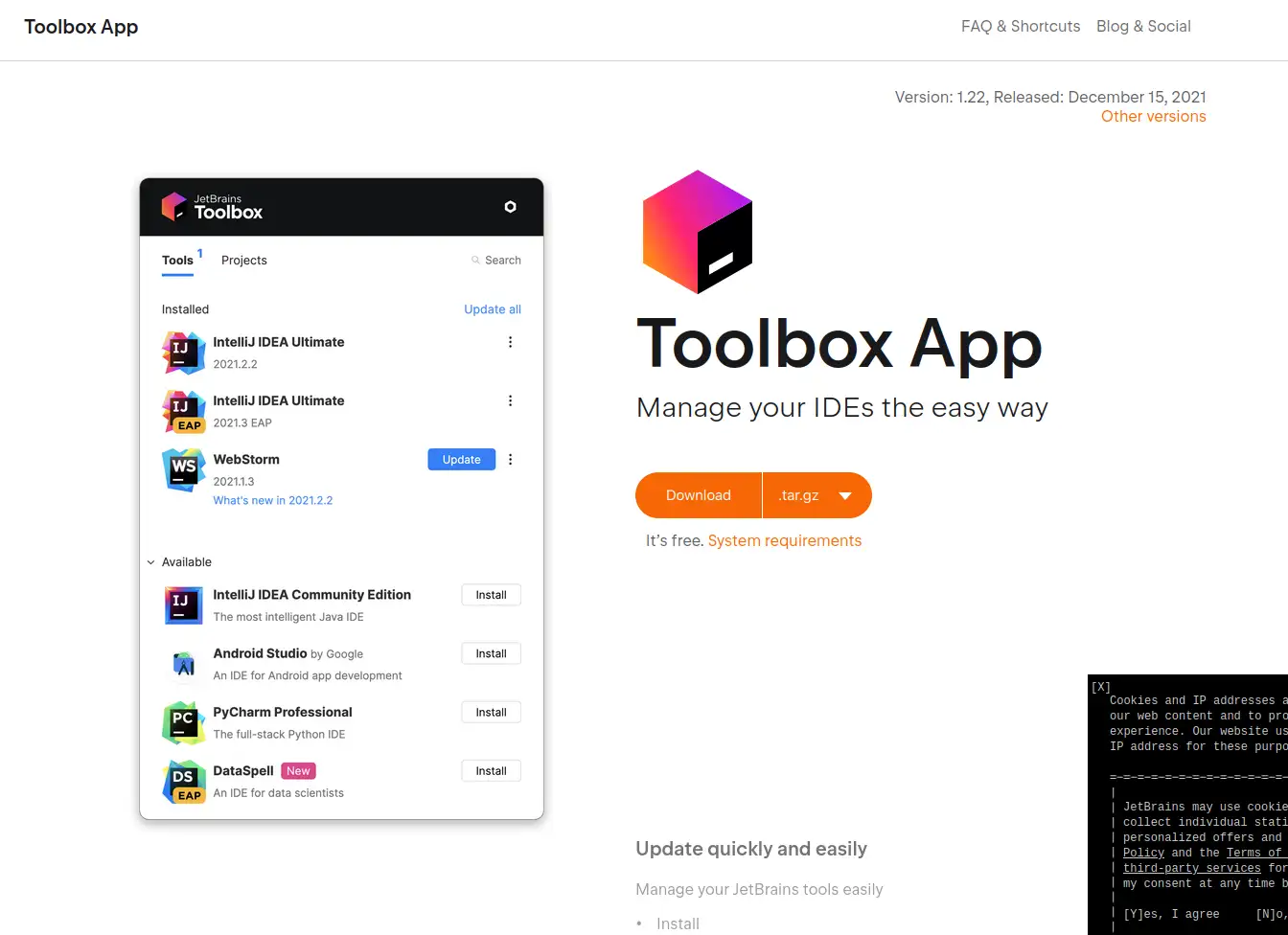Close cookie banner with [X]
The height and width of the screenshot is (935, 1288).
click(1100, 687)
